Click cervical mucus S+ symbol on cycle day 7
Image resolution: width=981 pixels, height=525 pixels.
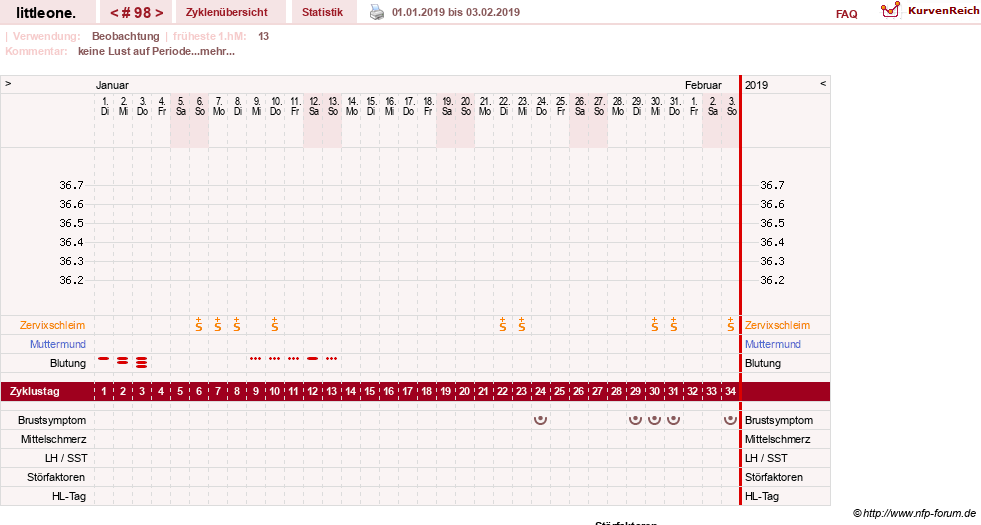point(218,324)
